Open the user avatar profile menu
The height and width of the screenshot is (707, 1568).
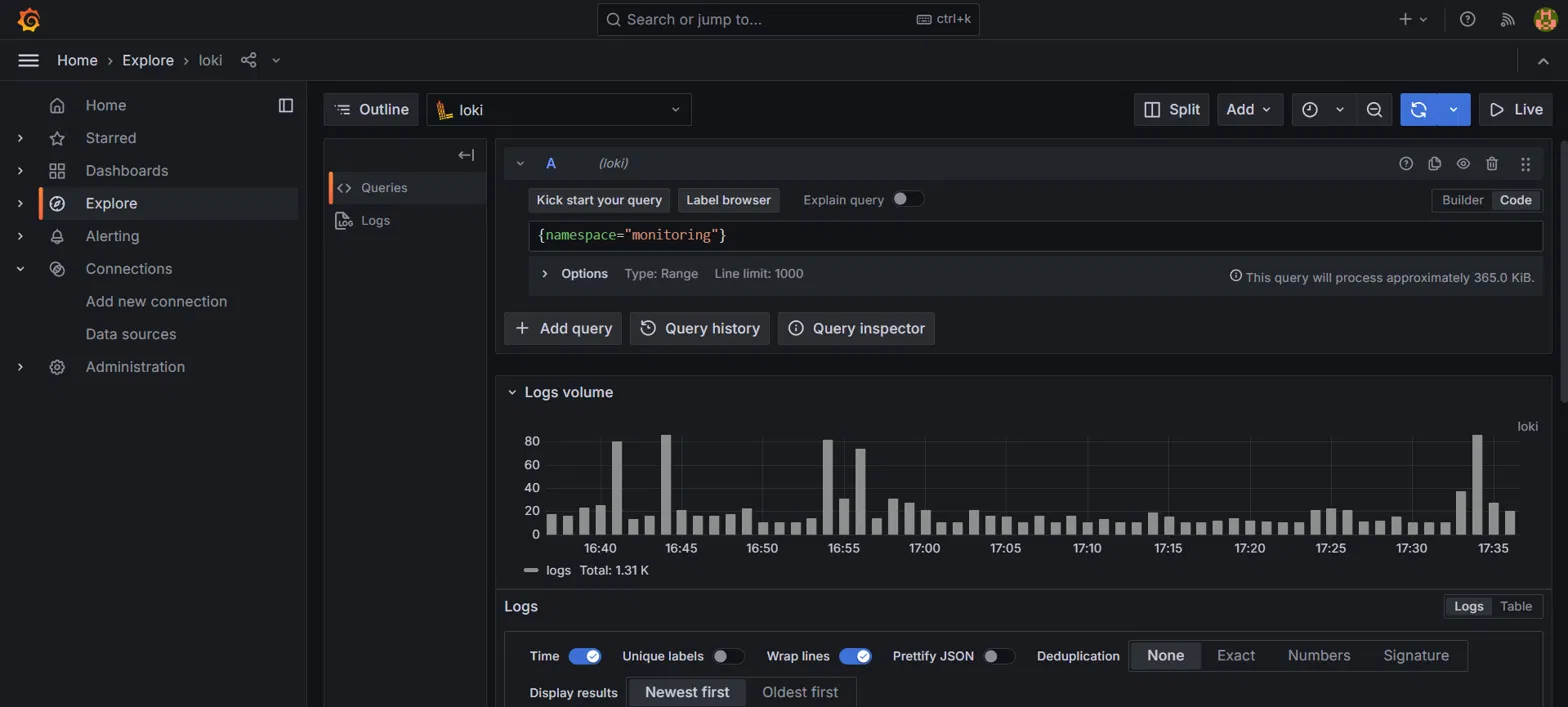[1545, 19]
